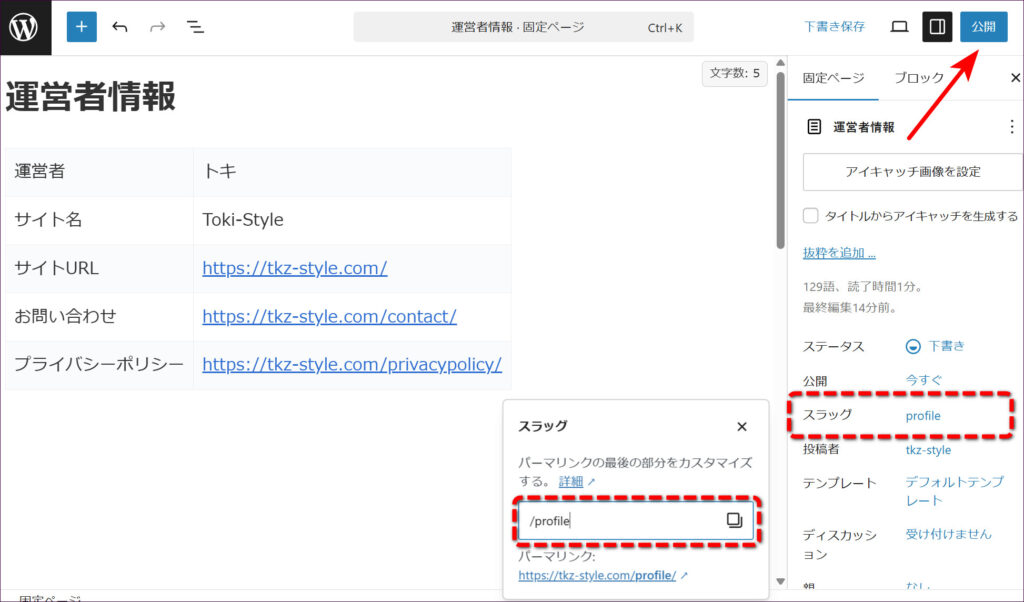Switch to the ブロック tab

coord(918,78)
